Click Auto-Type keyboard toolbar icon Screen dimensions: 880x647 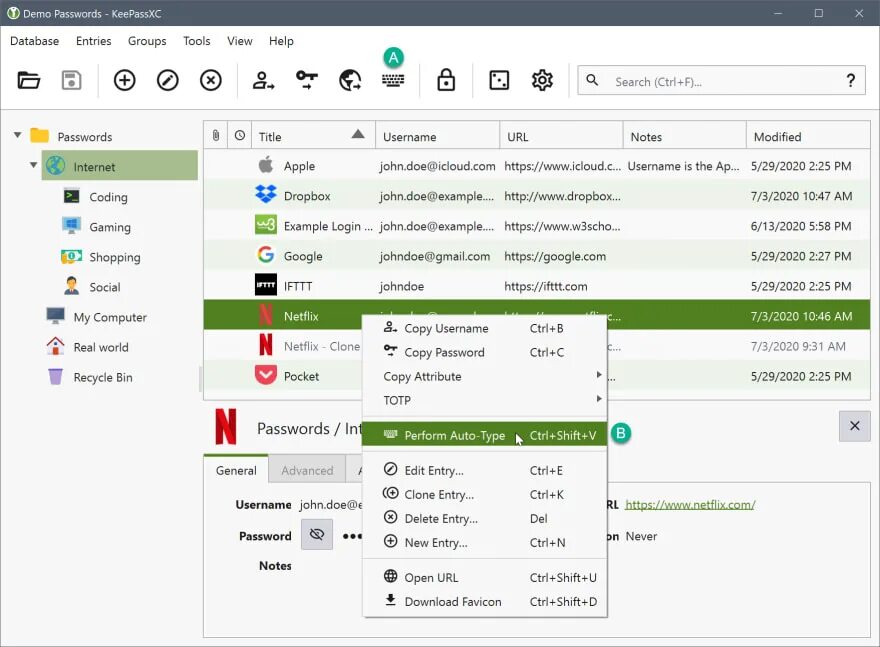point(393,80)
